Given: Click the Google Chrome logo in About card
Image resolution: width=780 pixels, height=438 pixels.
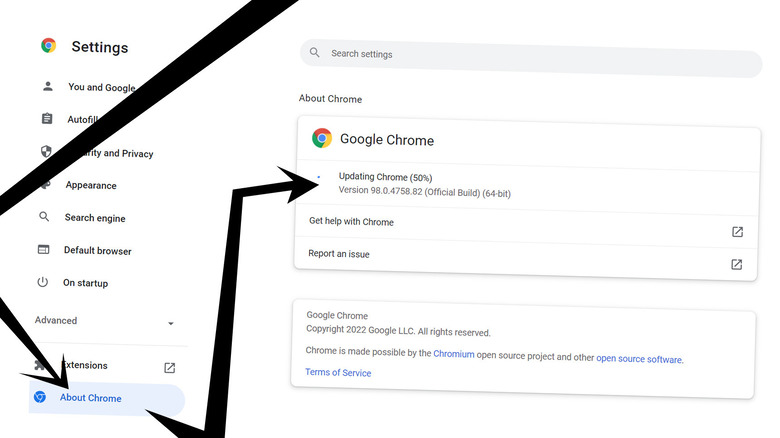Looking at the screenshot, I should tap(322, 138).
